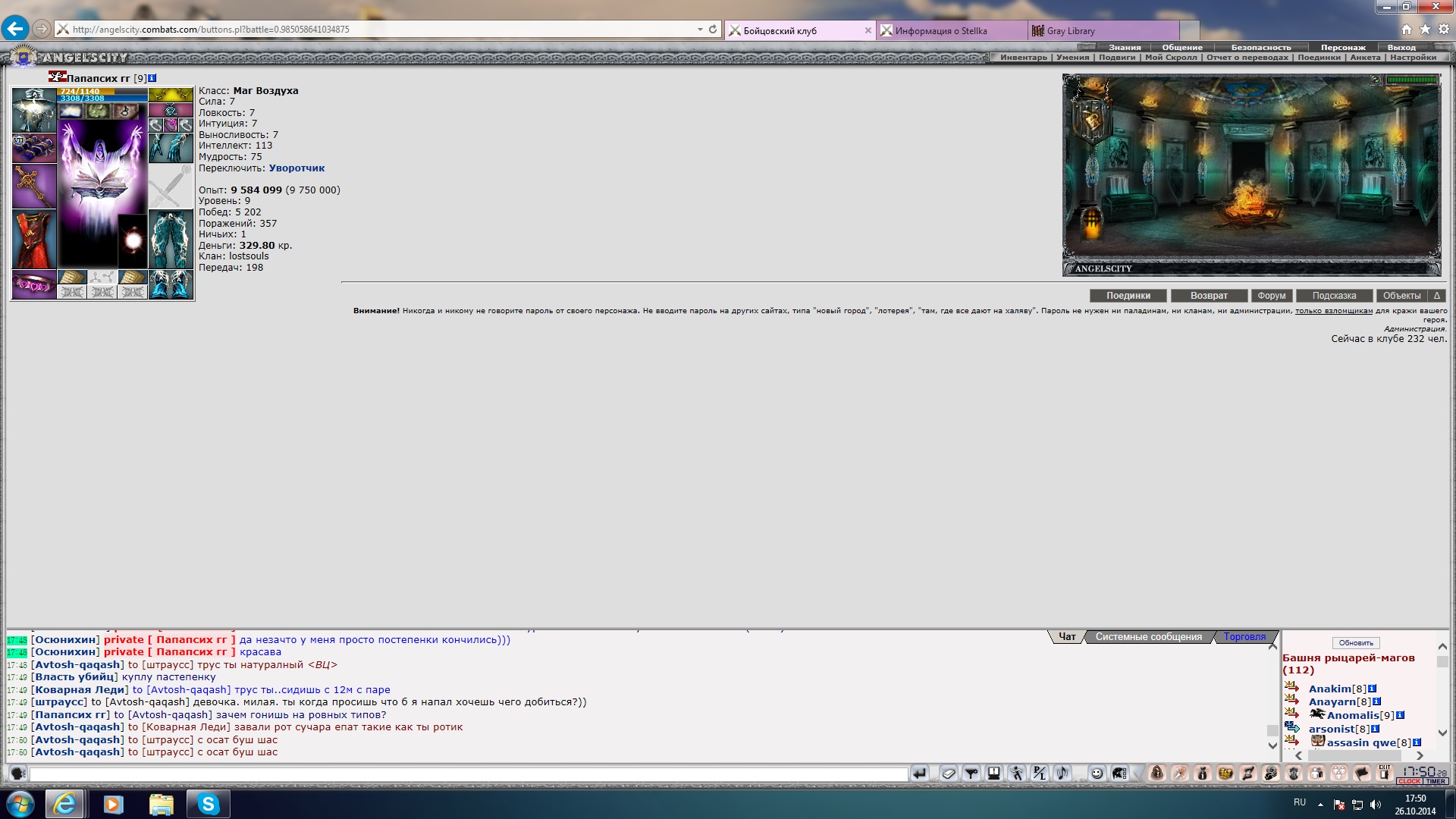Switch to Gray Library browser tab

(x=1103, y=30)
